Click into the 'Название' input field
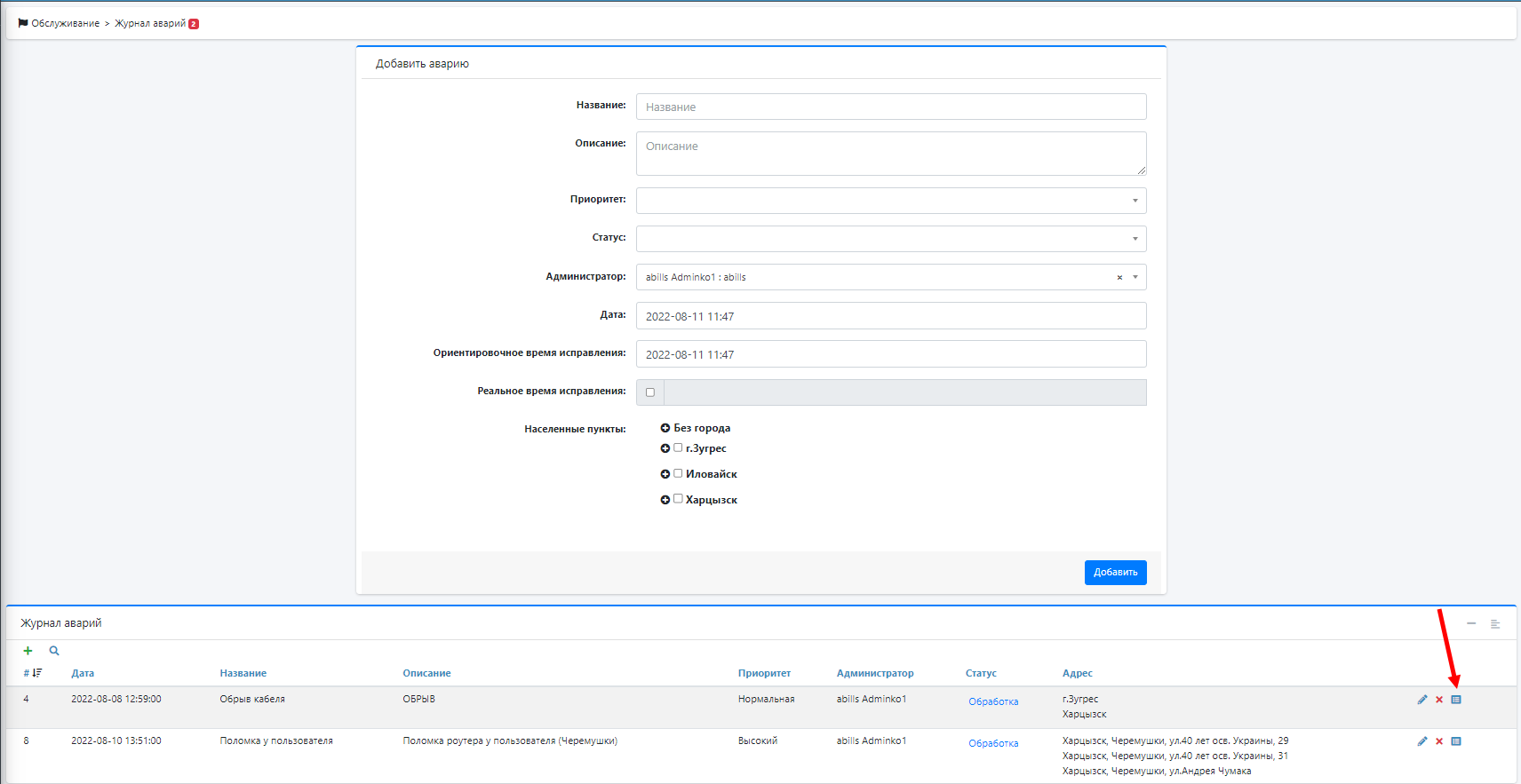This screenshot has width=1521, height=784. tap(890, 107)
